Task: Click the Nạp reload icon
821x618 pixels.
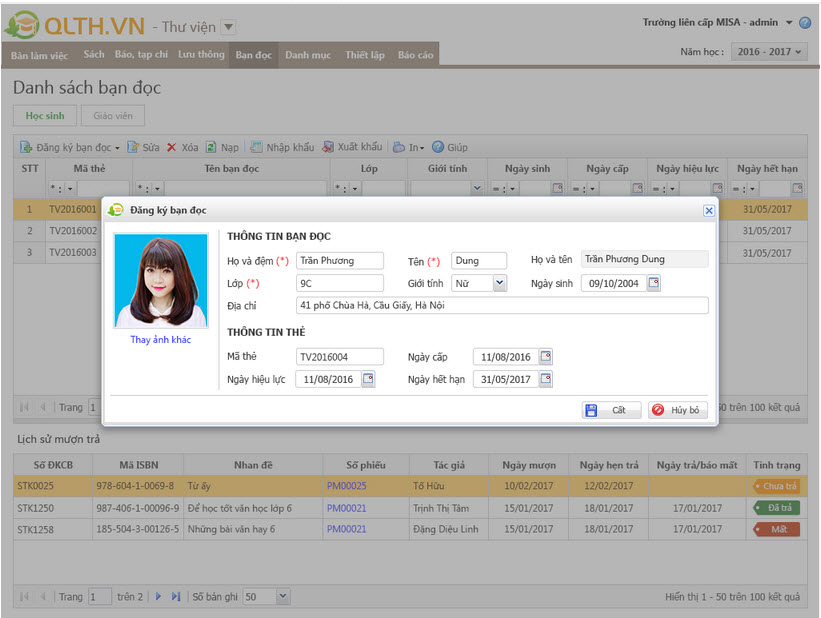Action: pos(211,147)
